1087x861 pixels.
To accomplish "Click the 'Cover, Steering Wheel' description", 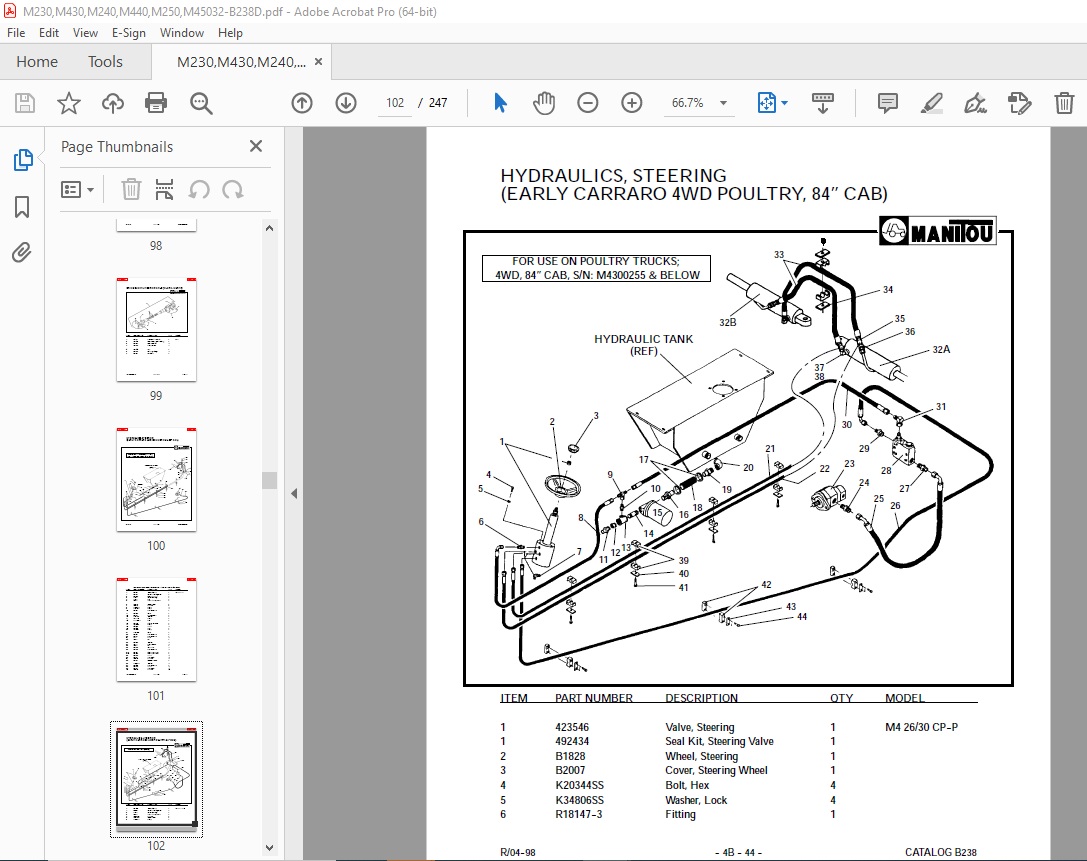I will tap(716, 770).
